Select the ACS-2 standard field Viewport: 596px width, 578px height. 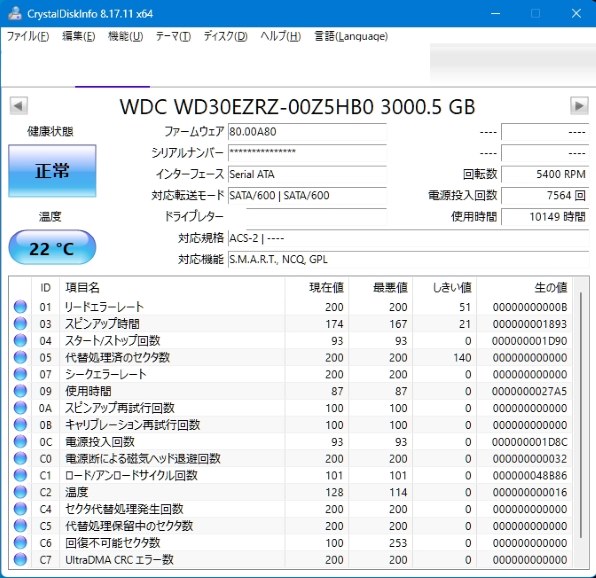coord(408,238)
